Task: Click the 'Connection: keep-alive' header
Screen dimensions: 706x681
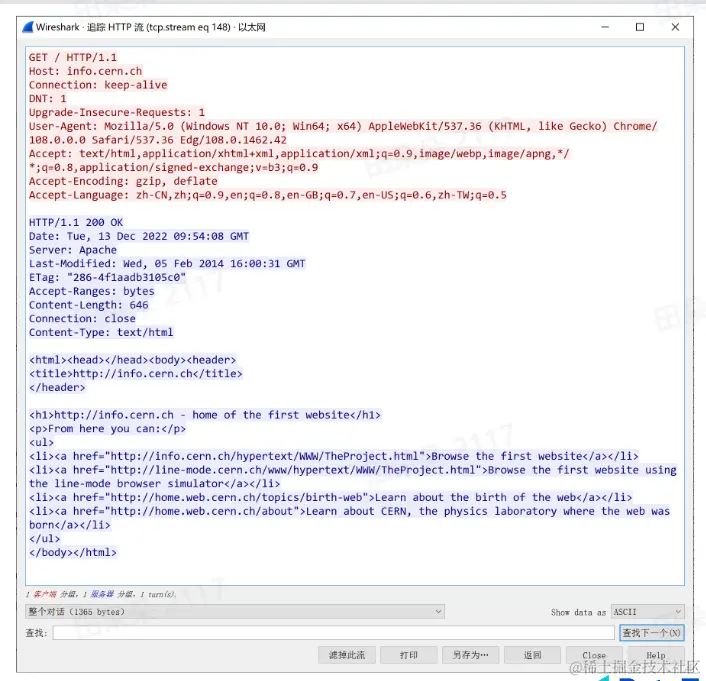Action: point(98,85)
